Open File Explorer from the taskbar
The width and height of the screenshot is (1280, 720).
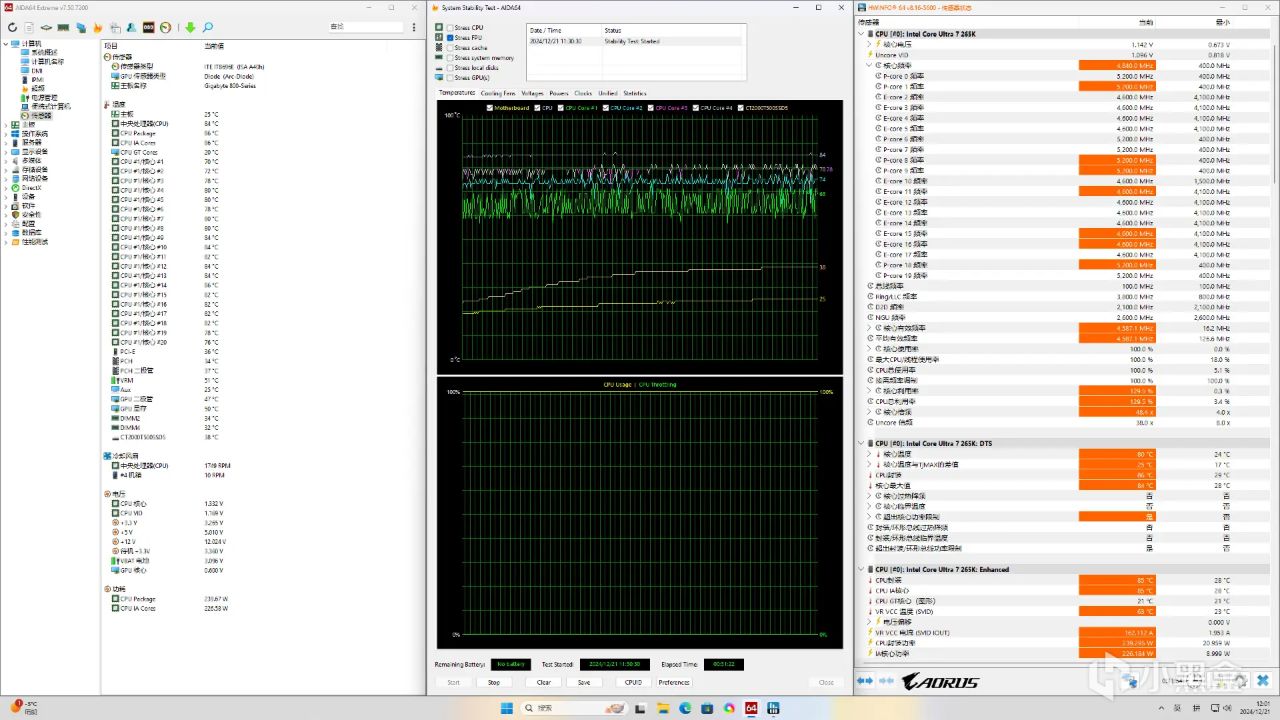(663, 708)
